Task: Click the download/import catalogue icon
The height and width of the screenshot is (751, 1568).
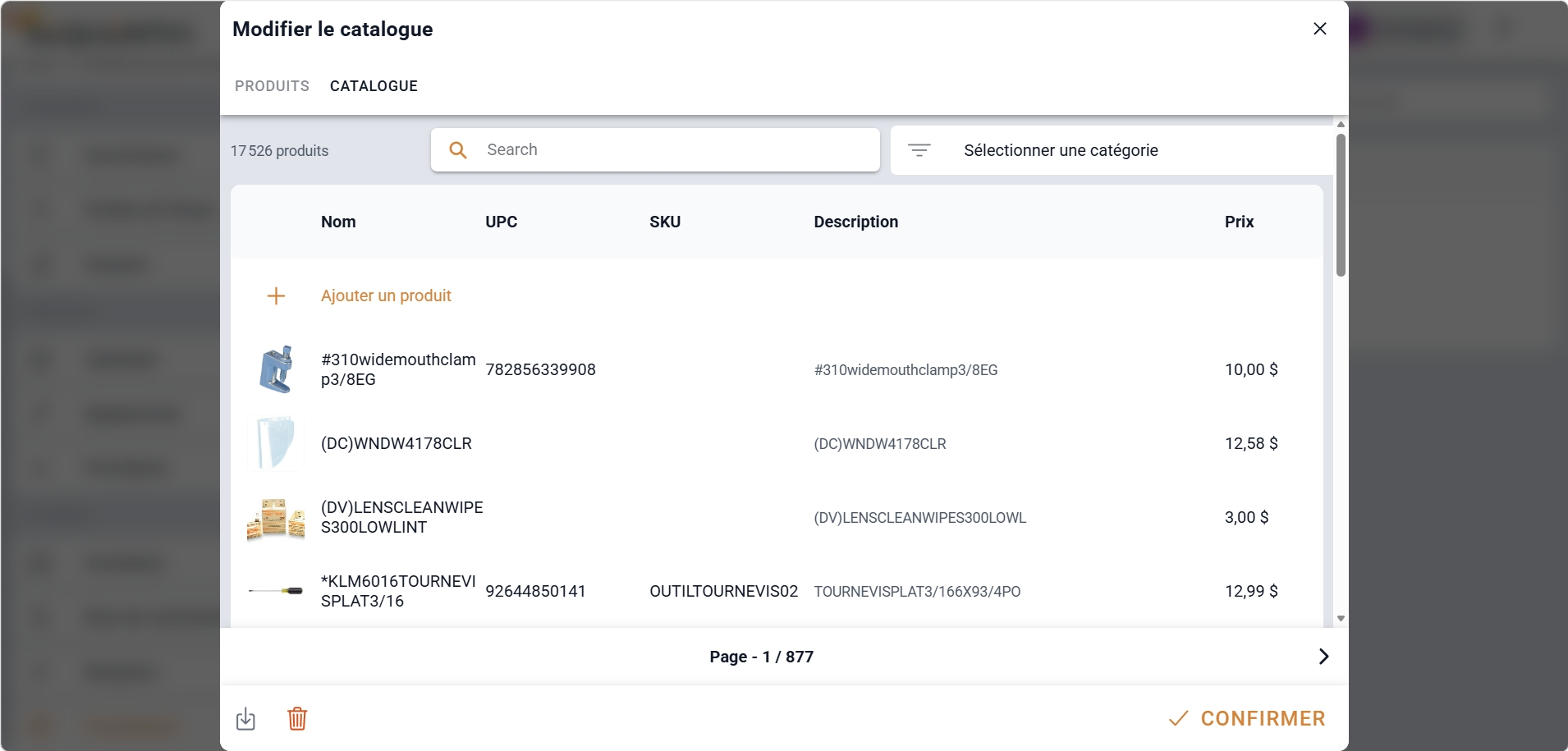Action: click(245, 719)
